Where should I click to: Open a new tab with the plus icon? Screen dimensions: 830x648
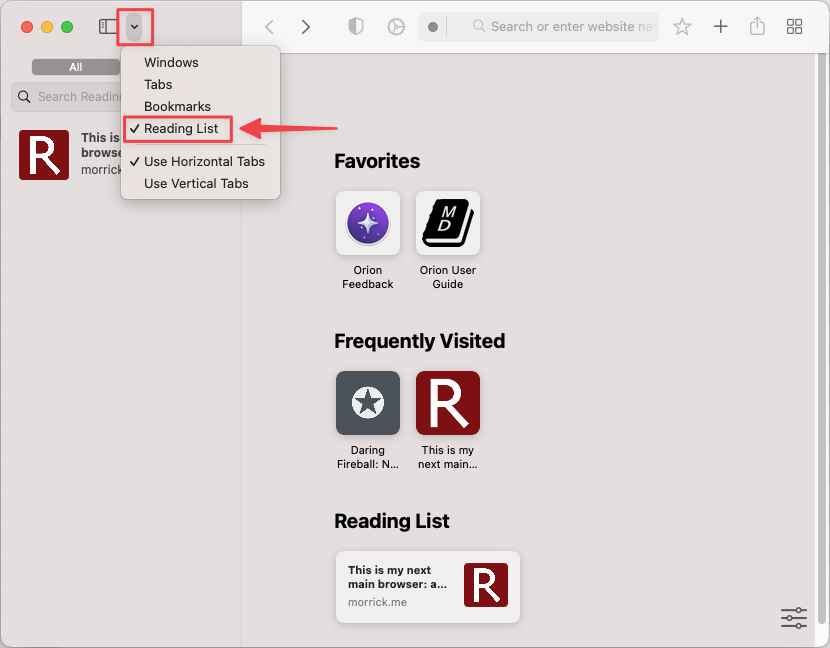(720, 26)
